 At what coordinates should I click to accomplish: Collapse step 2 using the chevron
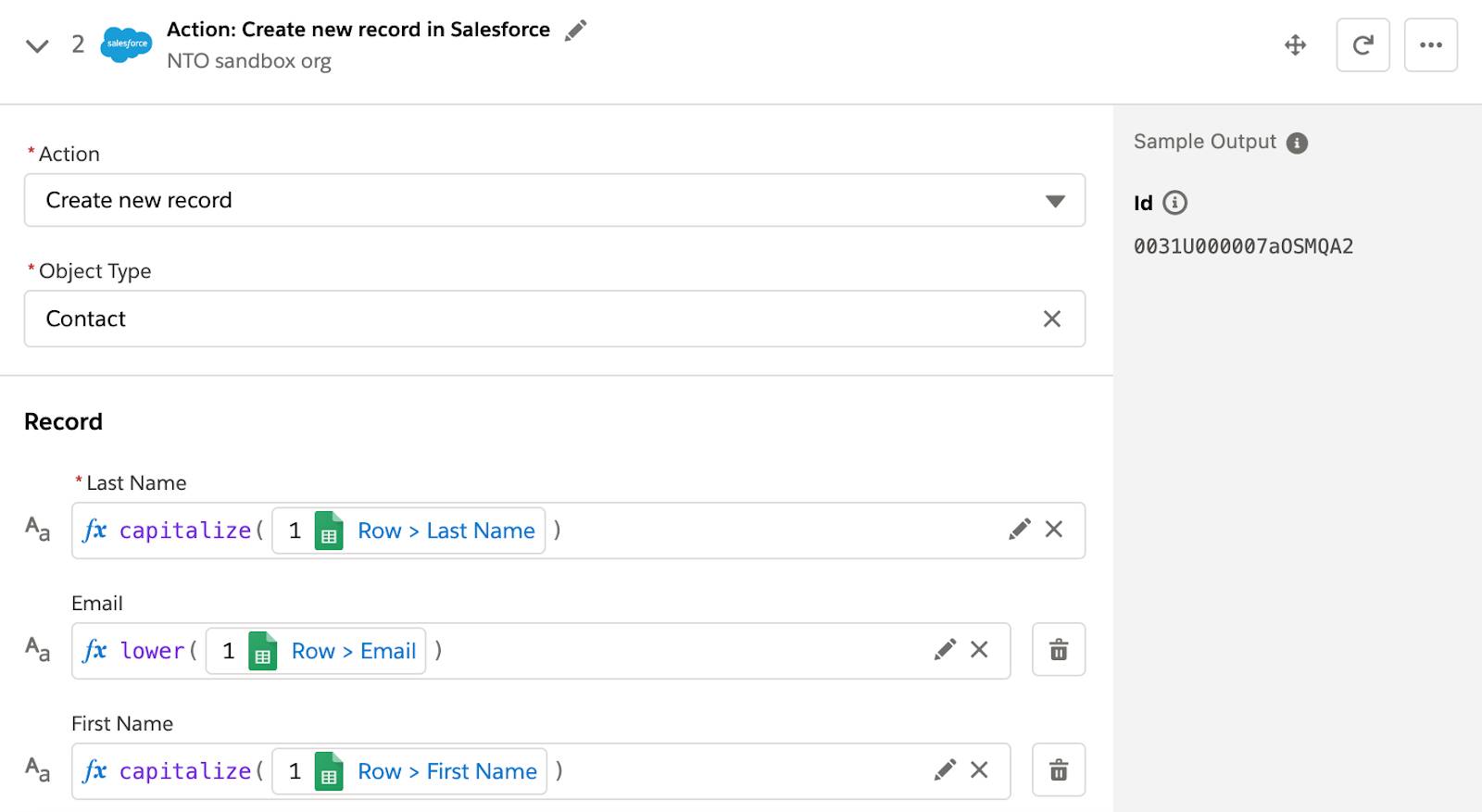click(37, 45)
